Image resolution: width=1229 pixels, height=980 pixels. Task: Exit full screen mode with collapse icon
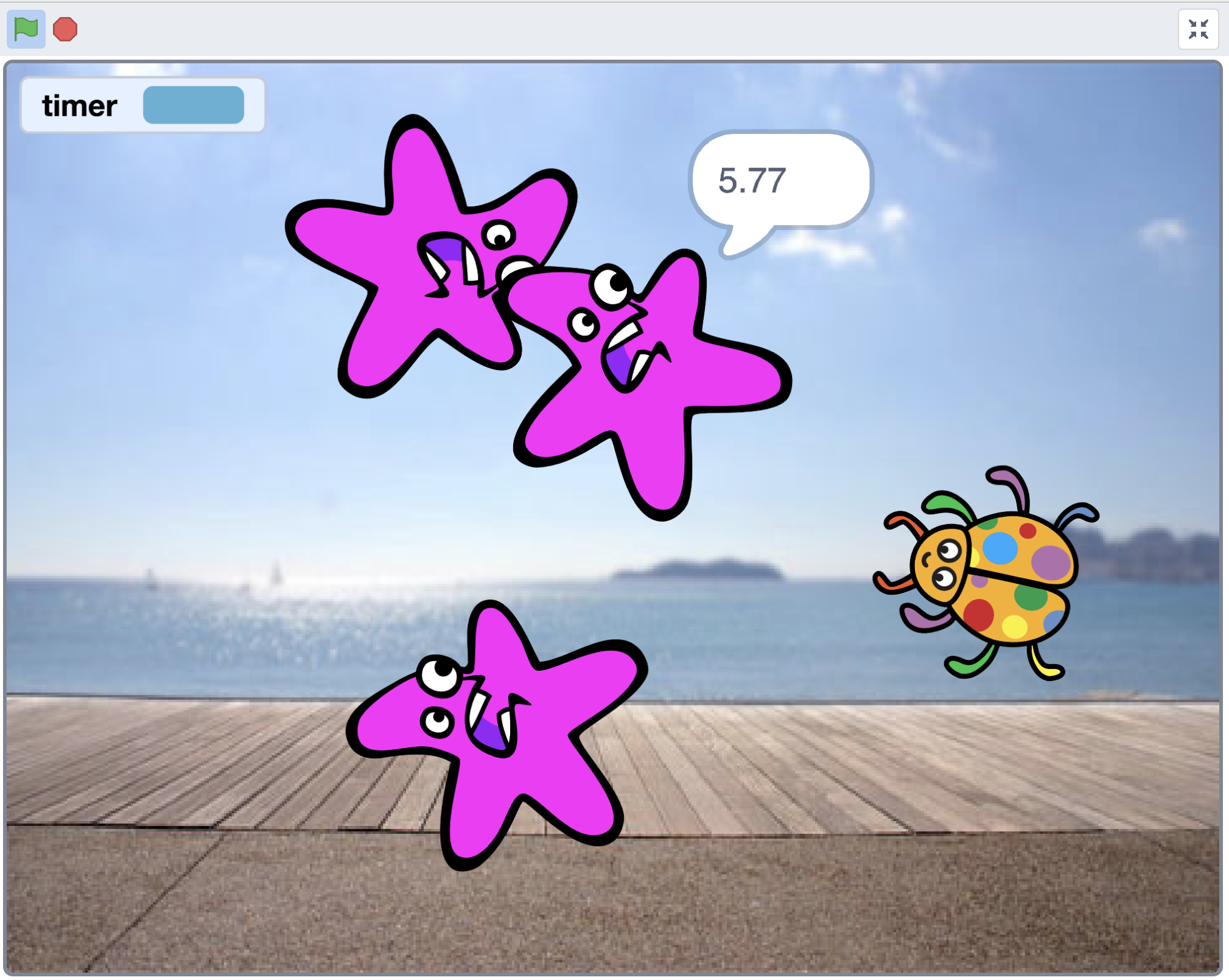(x=1198, y=29)
